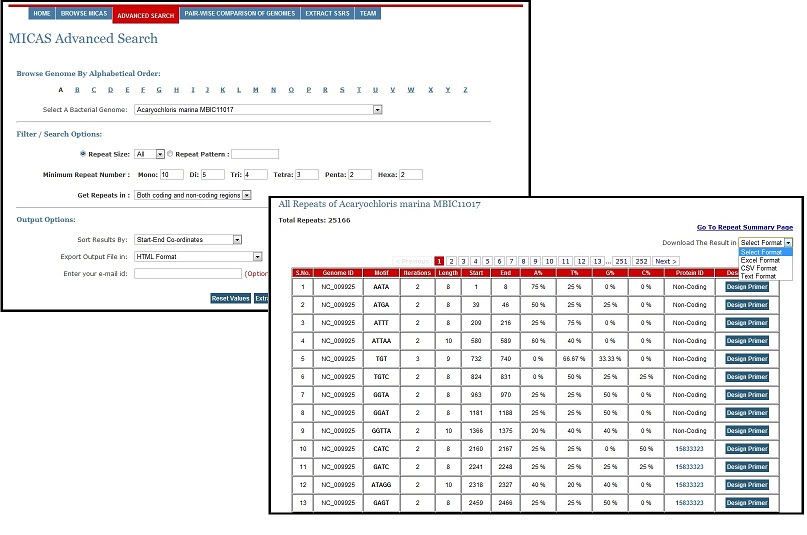The image size is (807, 535).
Task: Click the Repeat Pattern text field
Action: click(255, 155)
